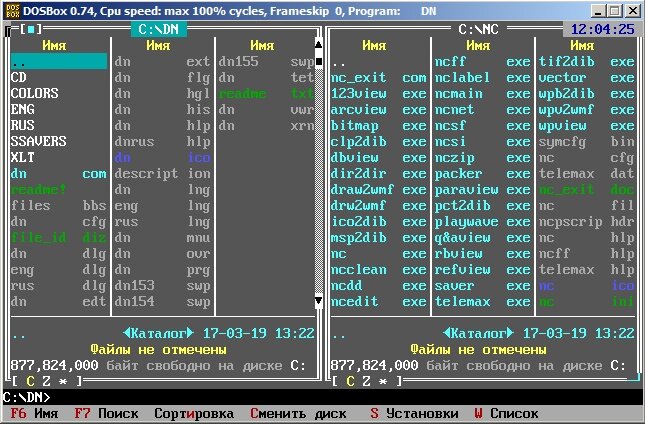This screenshot has width=645, height=424.
Task: Select drive C in the C:\DN panel drive bar
Action: point(30,381)
